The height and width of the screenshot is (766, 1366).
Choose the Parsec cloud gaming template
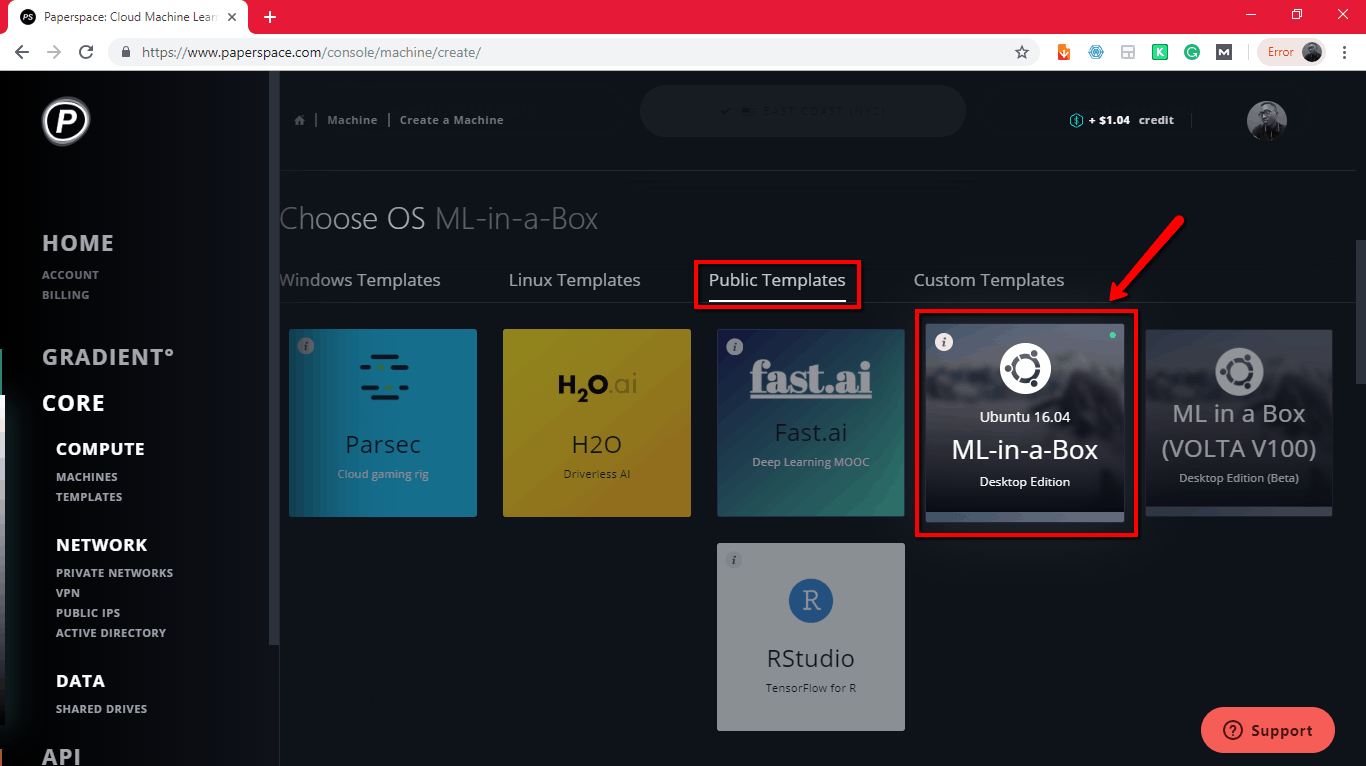click(x=383, y=423)
